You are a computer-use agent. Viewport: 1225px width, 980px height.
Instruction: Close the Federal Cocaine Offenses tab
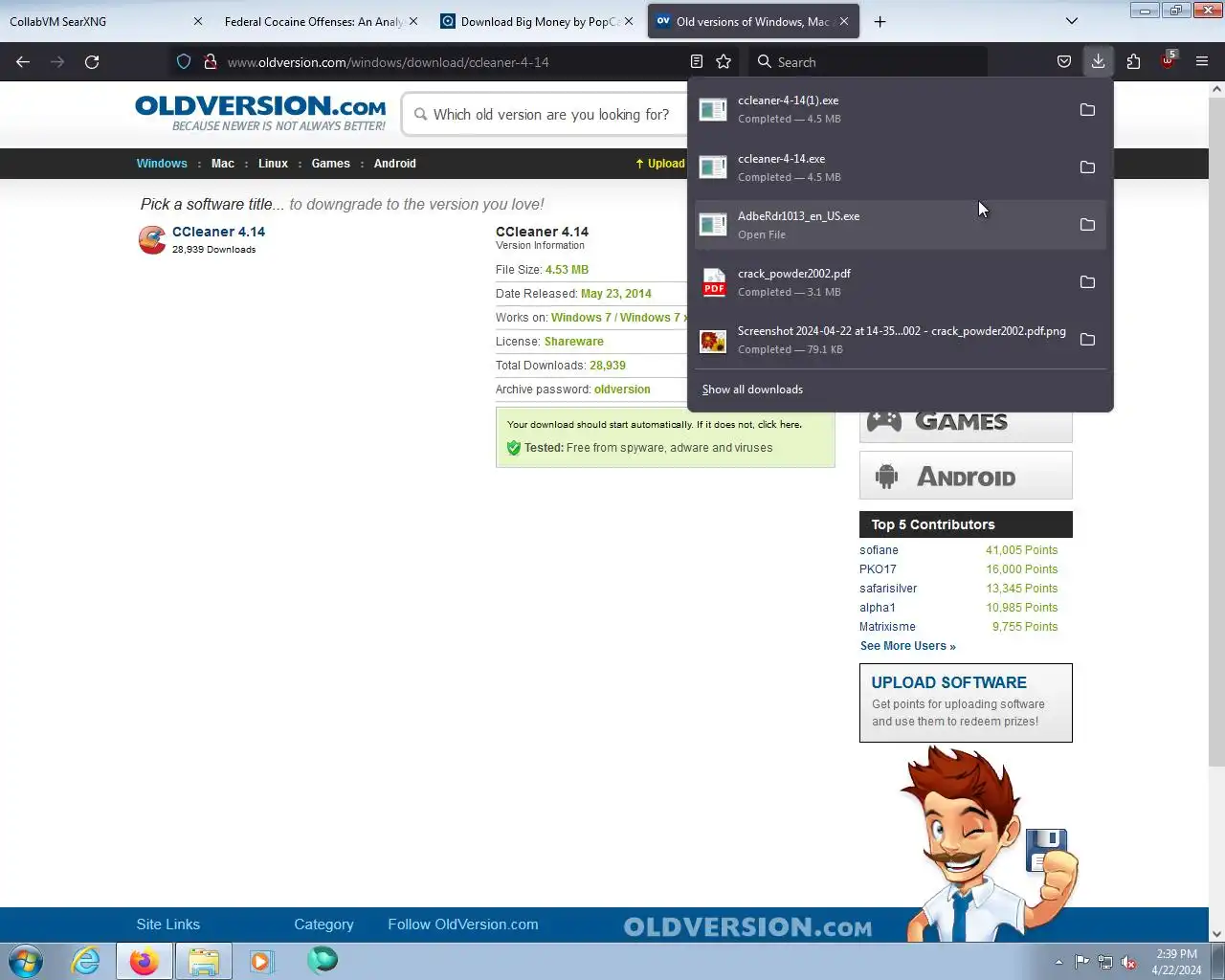(413, 21)
